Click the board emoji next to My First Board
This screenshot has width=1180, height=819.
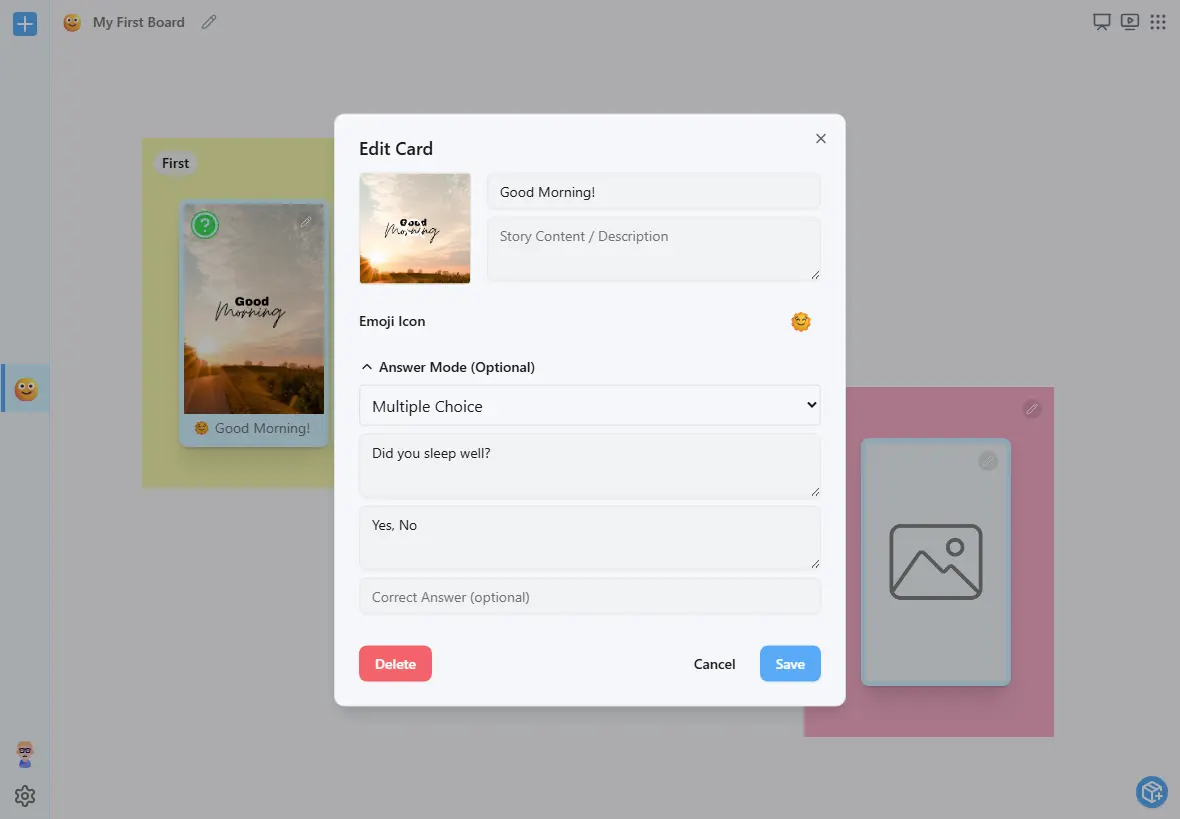[x=72, y=23]
